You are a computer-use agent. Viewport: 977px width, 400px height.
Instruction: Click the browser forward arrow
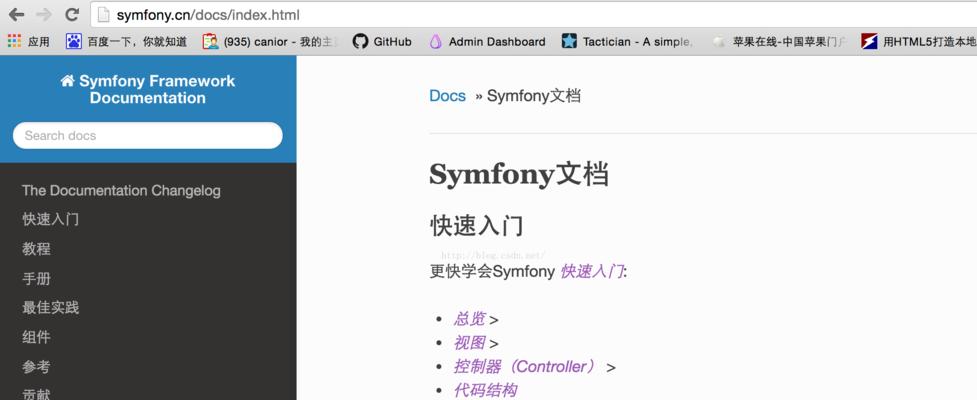click(x=44, y=15)
